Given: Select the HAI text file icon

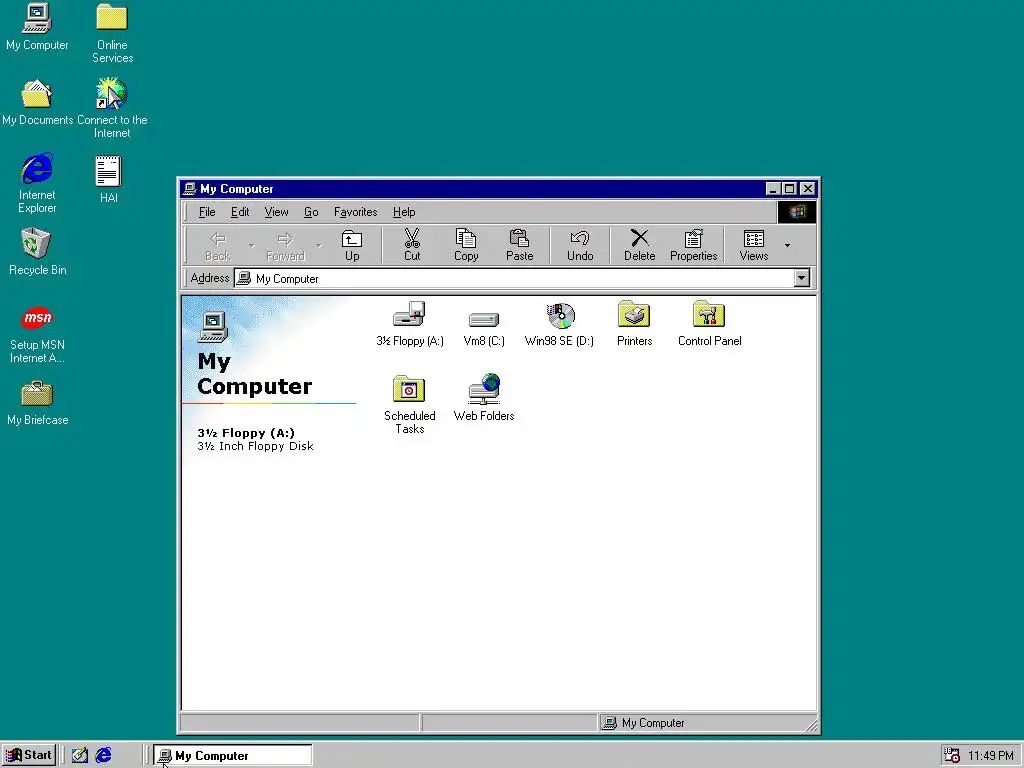Looking at the screenshot, I should 108,179.
